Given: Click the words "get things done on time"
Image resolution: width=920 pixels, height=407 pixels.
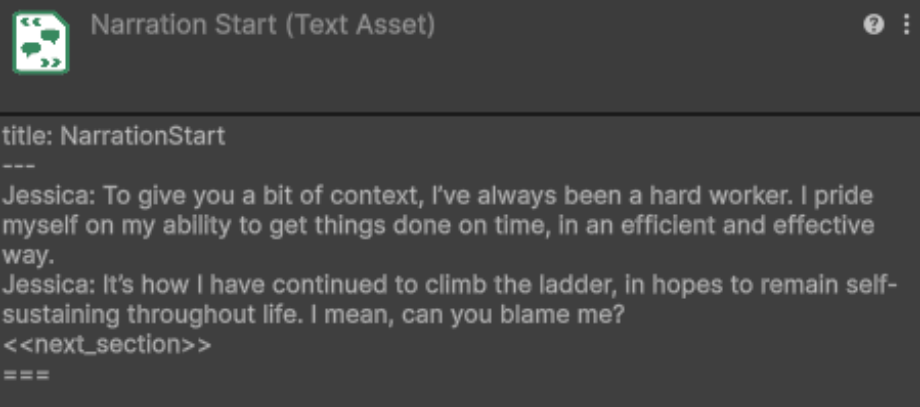Looking at the screenshot, I should (383, 225).
